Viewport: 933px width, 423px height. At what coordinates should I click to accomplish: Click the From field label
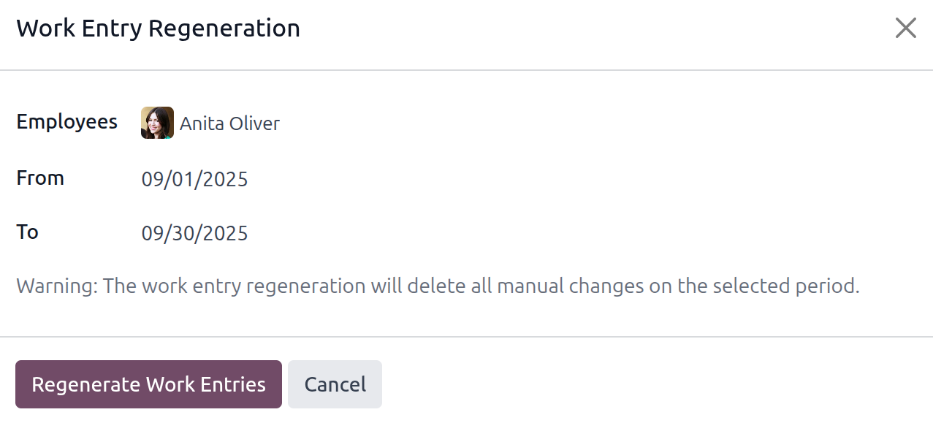point(40,178)
